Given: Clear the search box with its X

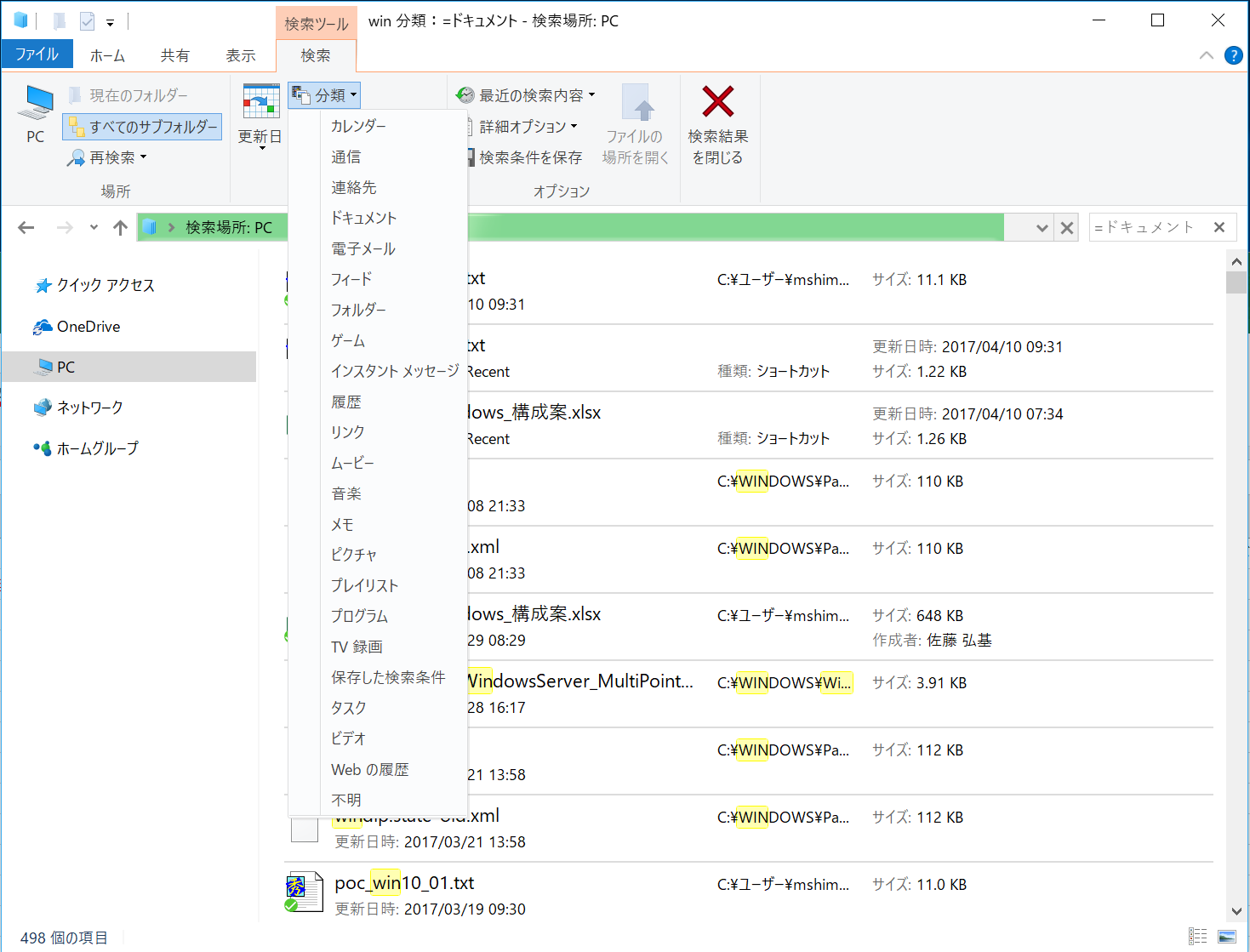Looking at the screenshot, I should pyautogui.click(x=1219, y=227).
